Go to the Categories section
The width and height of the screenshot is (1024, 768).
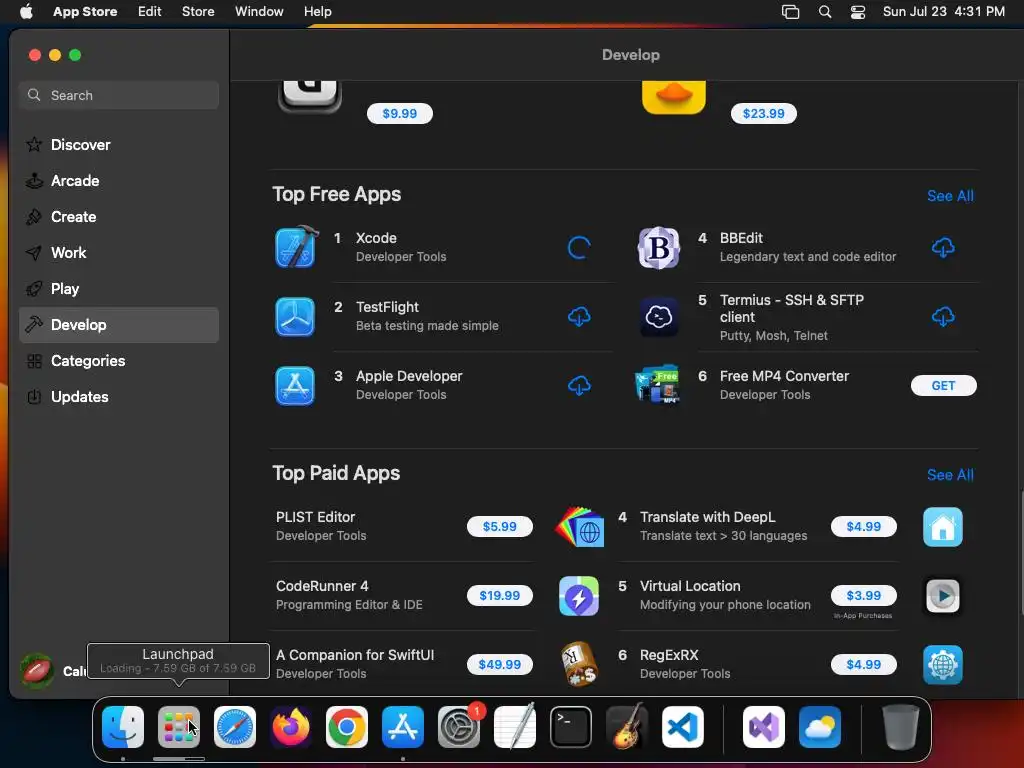pyautogui.click(x=119, y=360)
